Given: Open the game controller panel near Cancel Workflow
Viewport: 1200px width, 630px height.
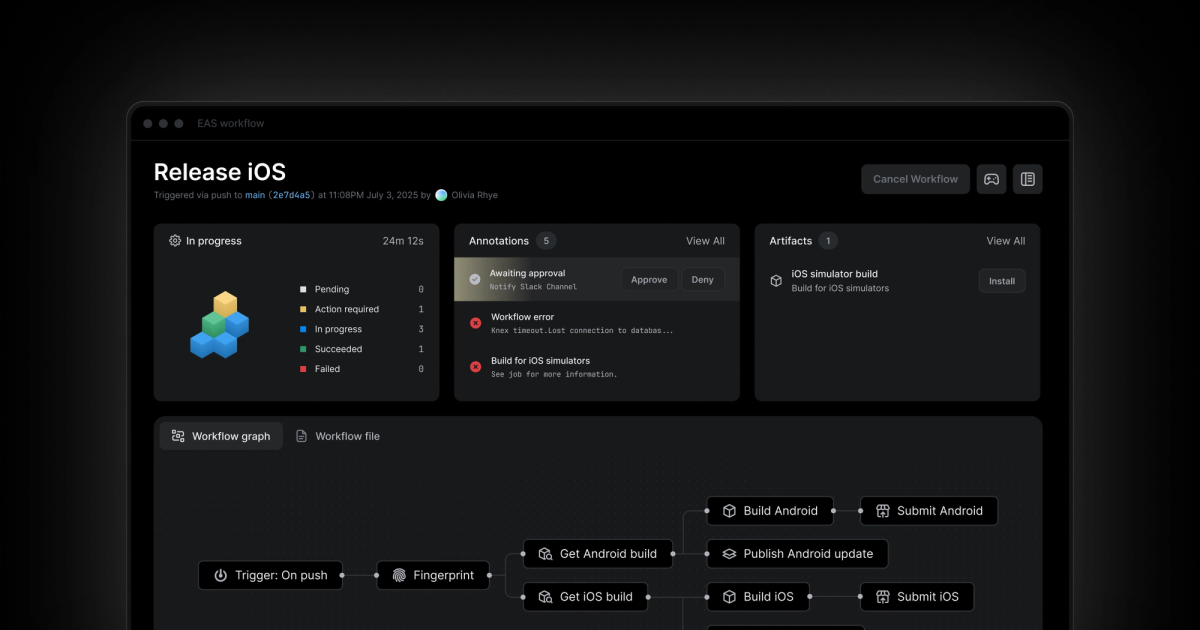Looking at the screenshot, I should coord(991,178).
